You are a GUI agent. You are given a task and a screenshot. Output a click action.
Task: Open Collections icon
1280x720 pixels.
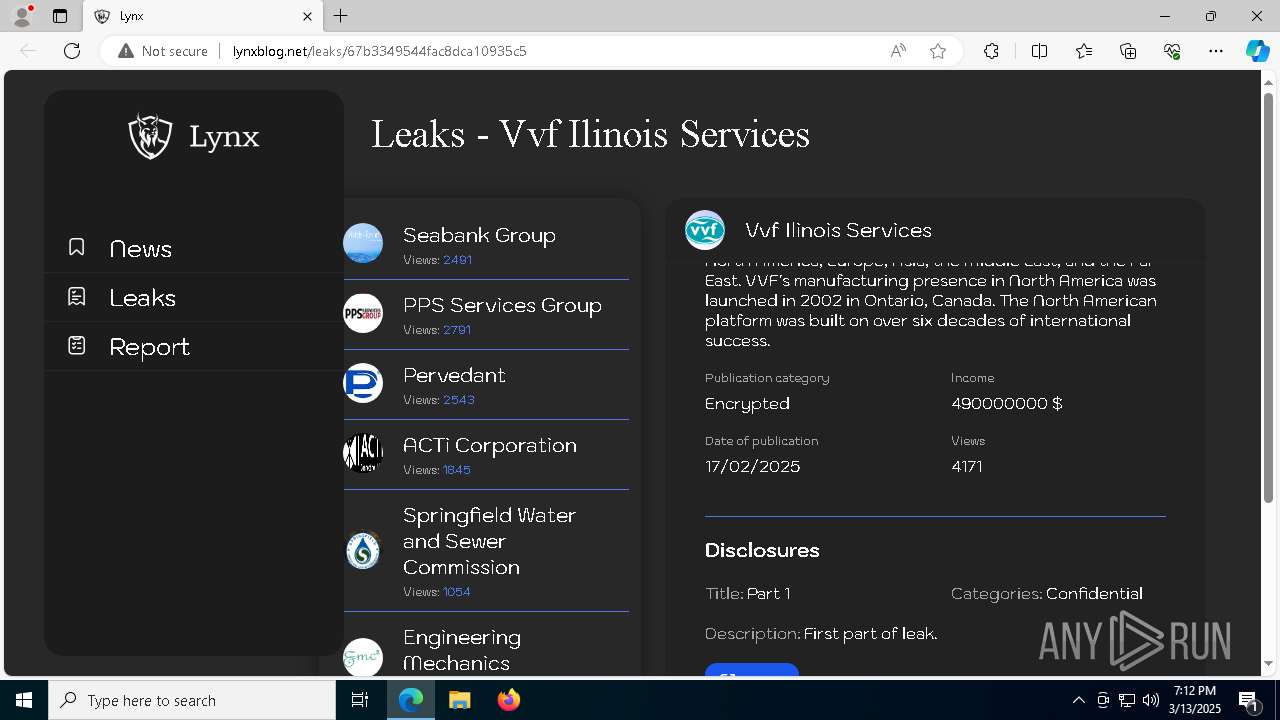point(1128,51)
